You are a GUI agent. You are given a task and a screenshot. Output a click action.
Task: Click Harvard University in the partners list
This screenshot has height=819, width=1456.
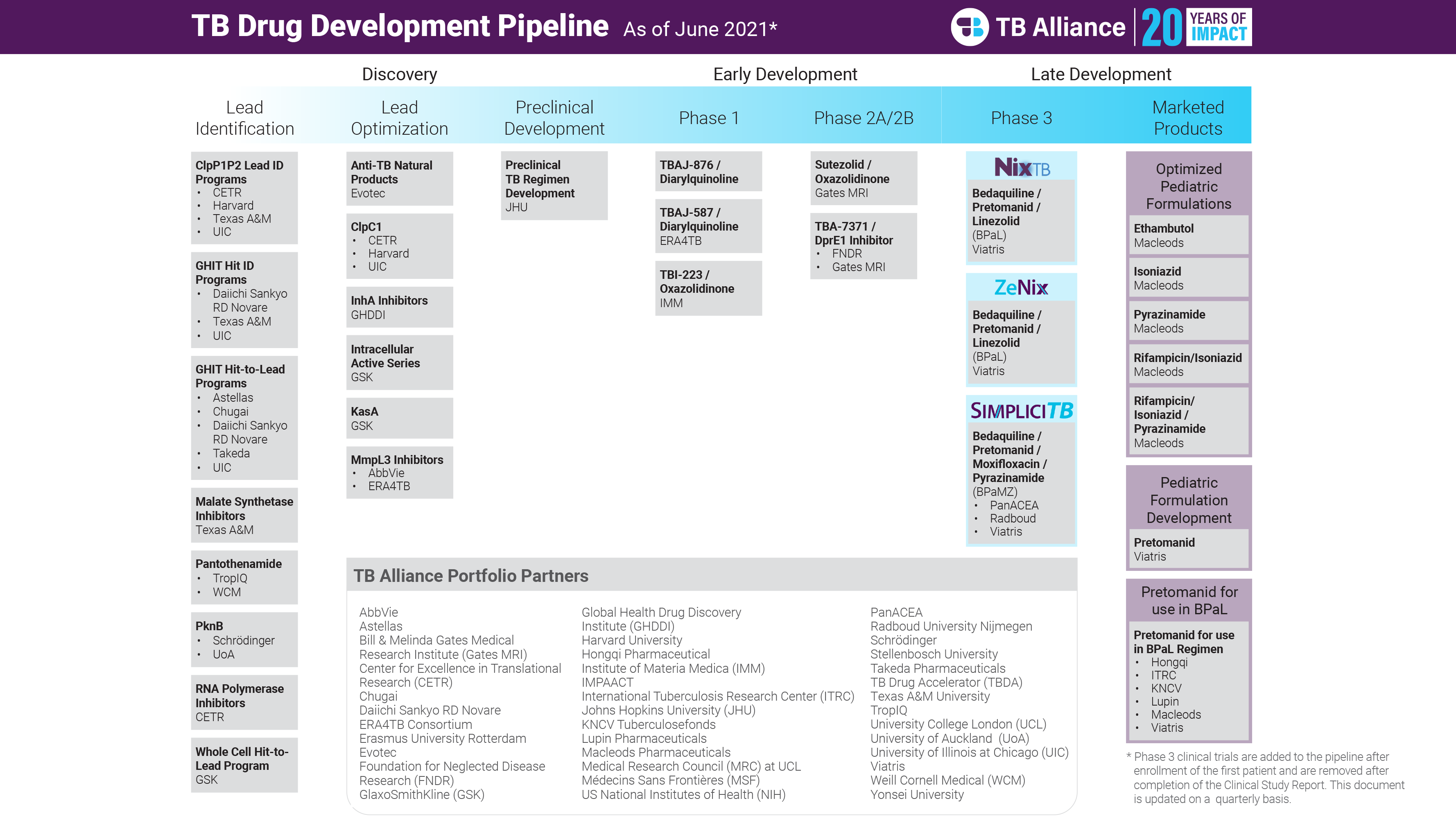pyautogui.click(x=631, y=640)
